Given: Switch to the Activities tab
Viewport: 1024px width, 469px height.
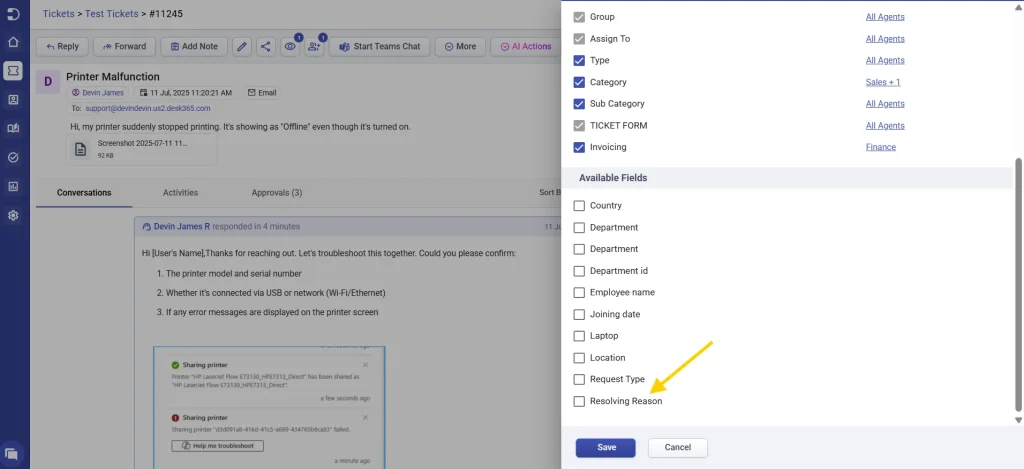Looking at the screenshot, I should (x=180, y=193).
